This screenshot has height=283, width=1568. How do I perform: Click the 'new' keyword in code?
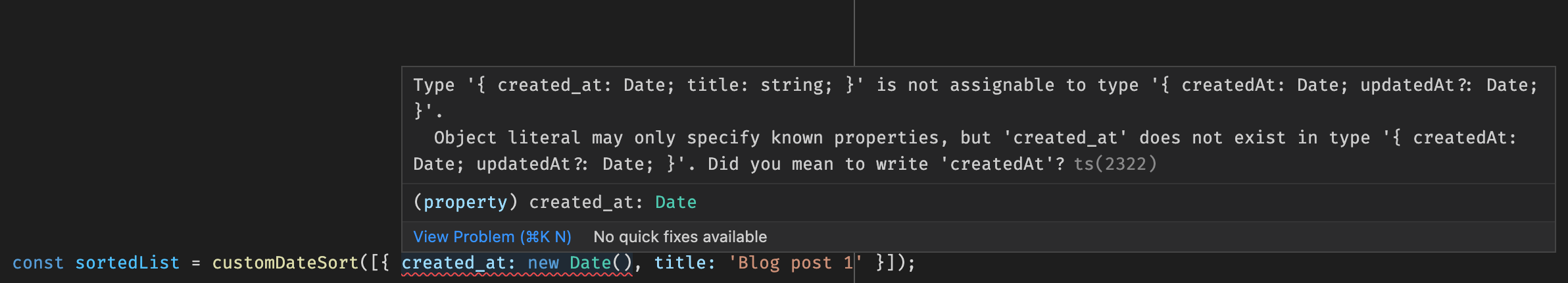(543, 263)
